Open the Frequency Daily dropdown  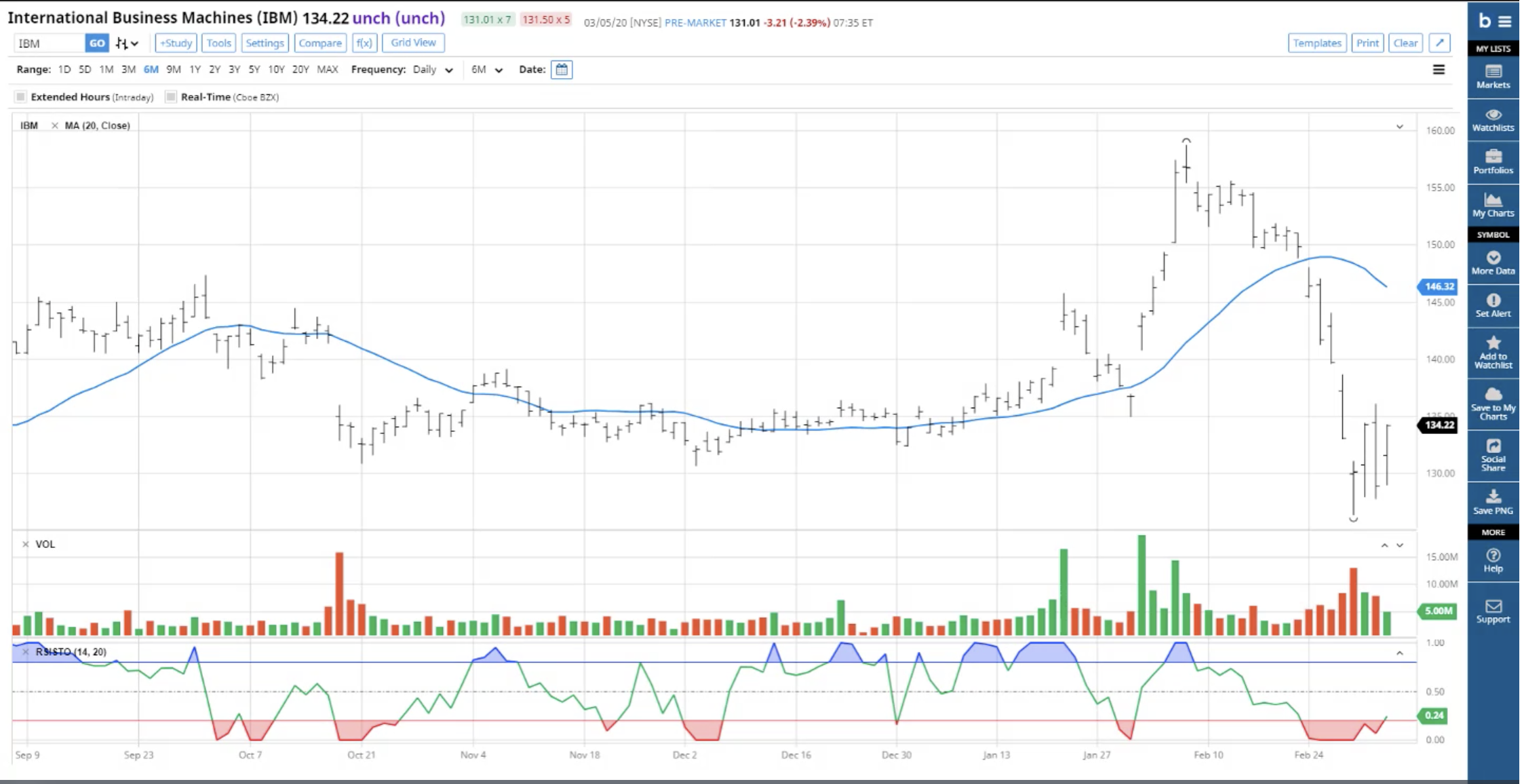pyautogui.click(x=432, y=70)
